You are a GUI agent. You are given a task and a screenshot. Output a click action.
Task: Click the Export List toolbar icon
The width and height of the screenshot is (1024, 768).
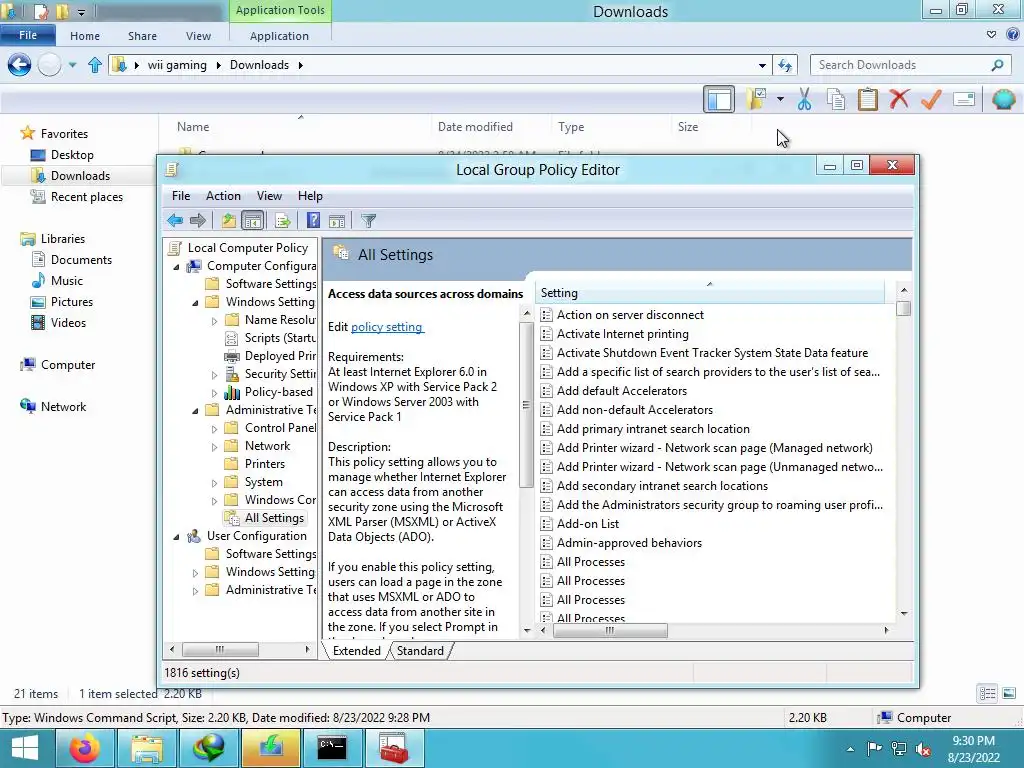[282, 221]
